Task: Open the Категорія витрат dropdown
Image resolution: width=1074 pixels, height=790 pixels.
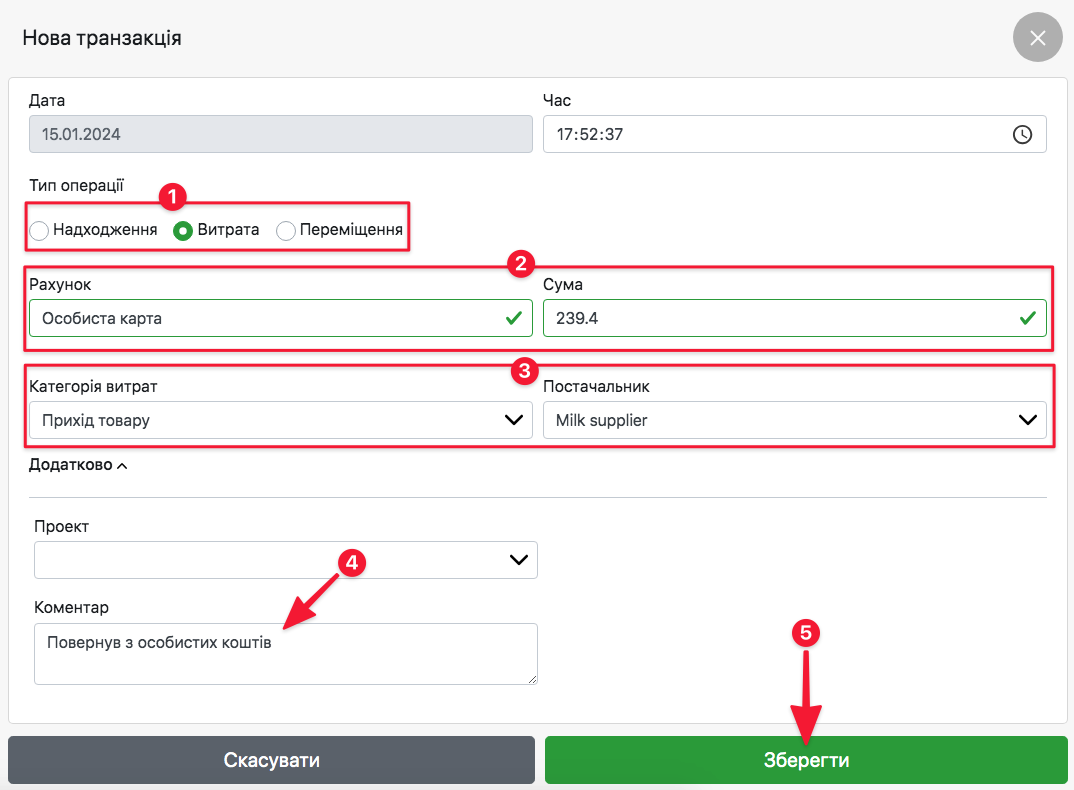Action: (280, 420)
